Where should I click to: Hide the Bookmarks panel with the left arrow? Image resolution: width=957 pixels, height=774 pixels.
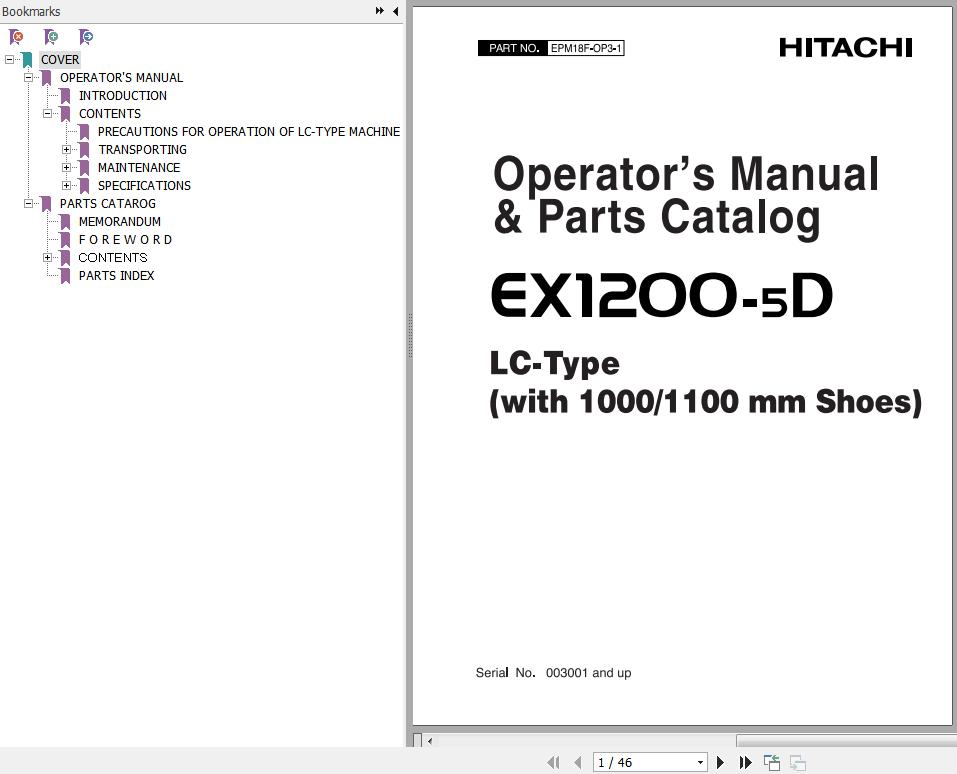pos(395,11)
